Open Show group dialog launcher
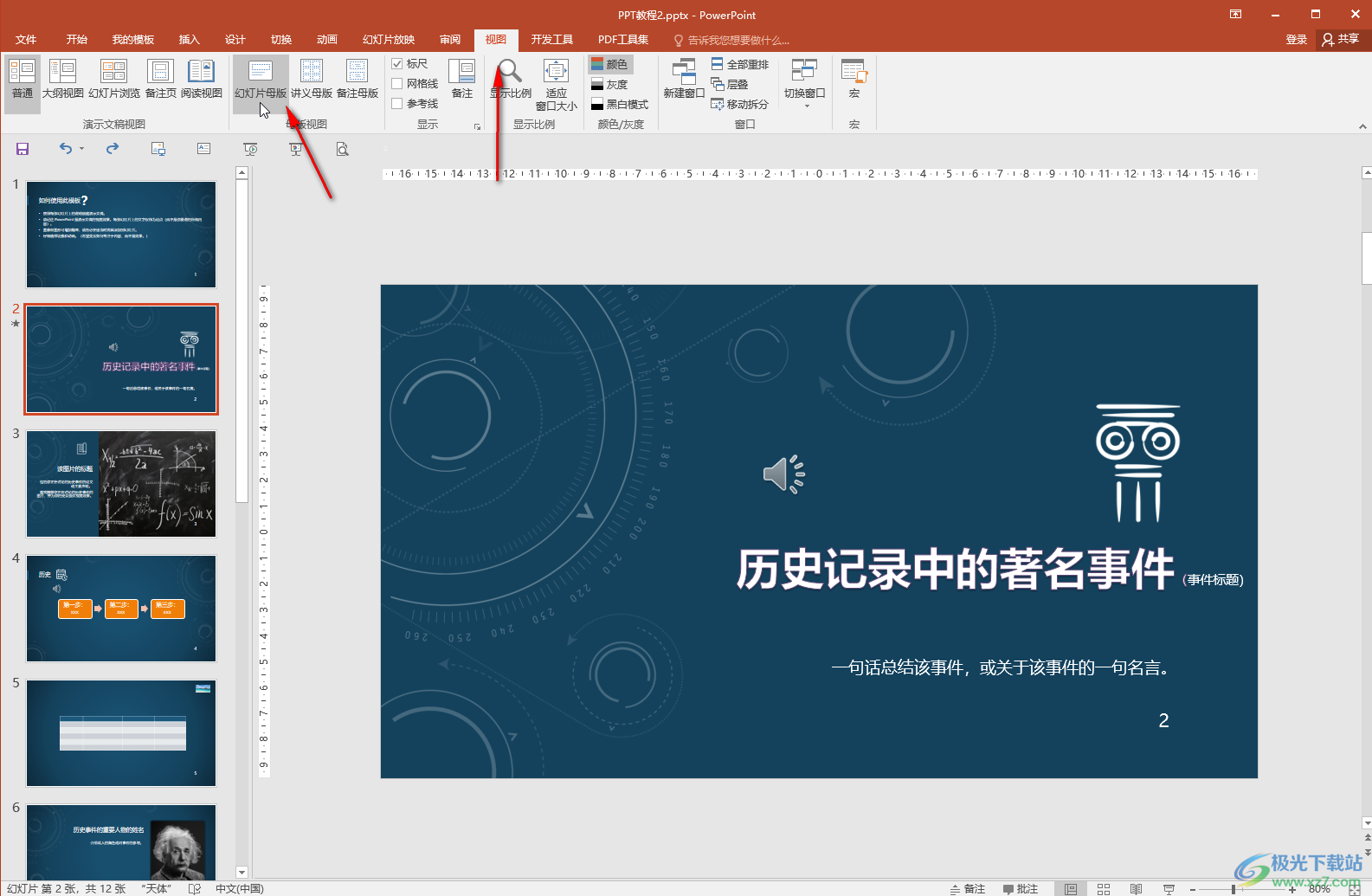 coord(477,126)
